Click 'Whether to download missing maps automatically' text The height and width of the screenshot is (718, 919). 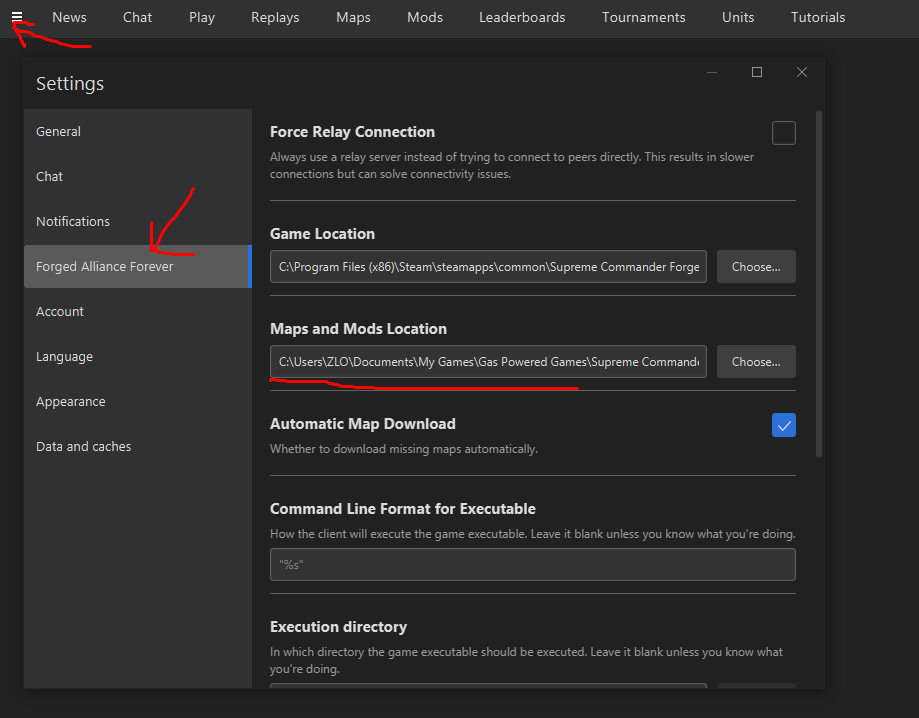404,449
